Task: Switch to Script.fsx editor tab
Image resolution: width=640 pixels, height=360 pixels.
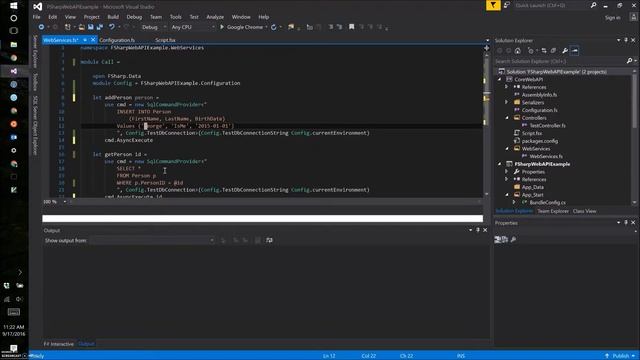Action: click(x=165, y=40)
